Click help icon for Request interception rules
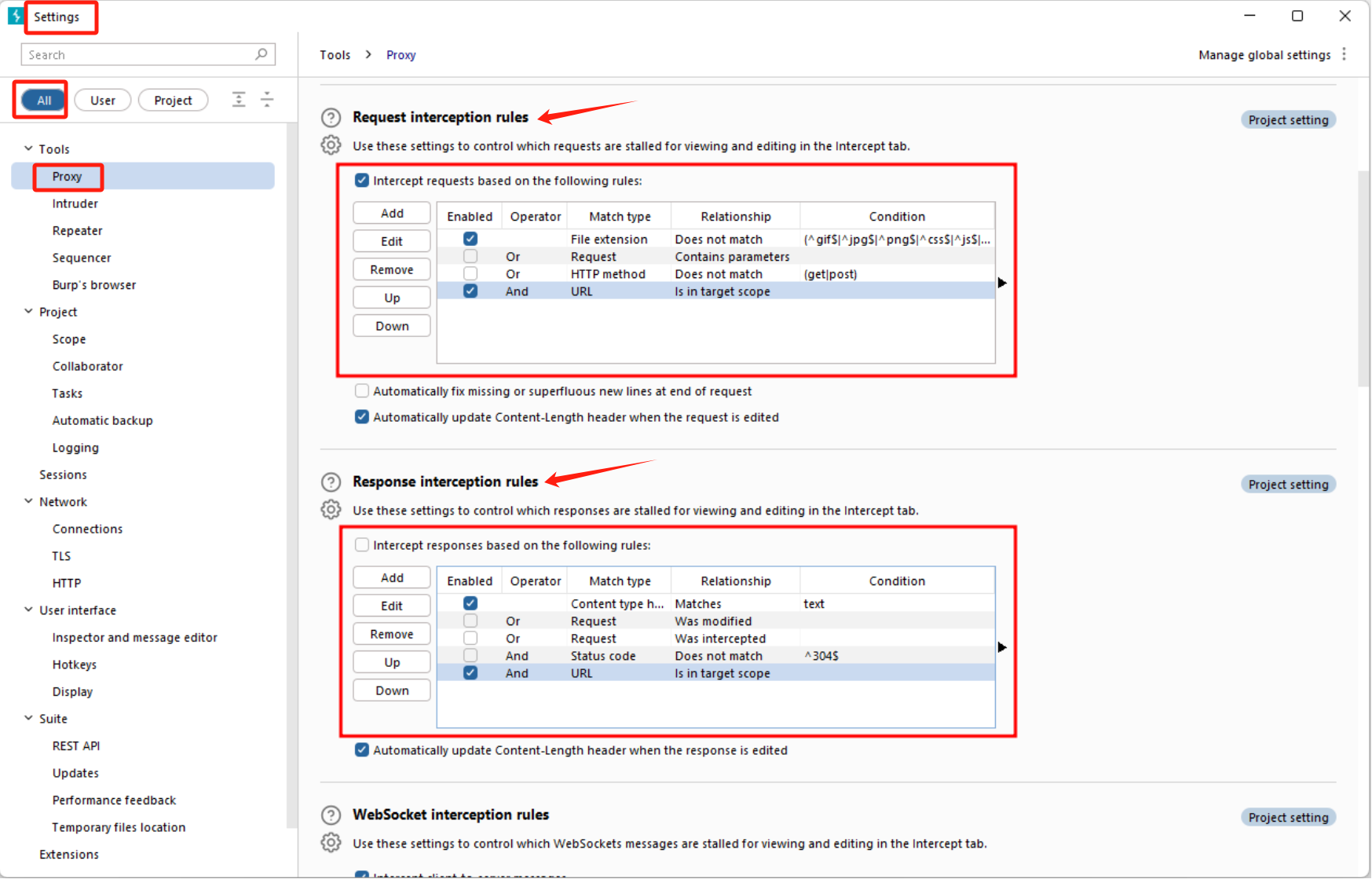The width and height of the screenshot is (1372, 879). [331, 118]
